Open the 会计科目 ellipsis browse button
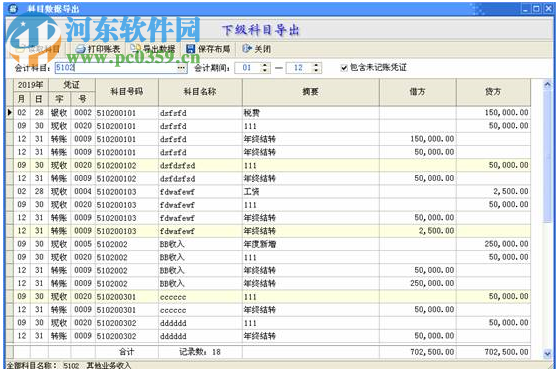This screenshot has height=369, width=560. click(182, 68)
